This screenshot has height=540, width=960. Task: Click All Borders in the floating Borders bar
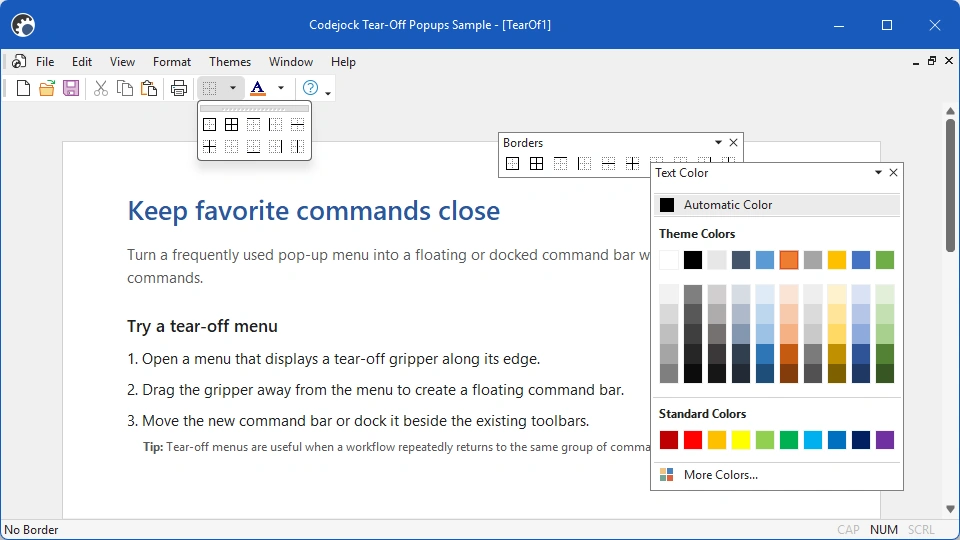536,163
